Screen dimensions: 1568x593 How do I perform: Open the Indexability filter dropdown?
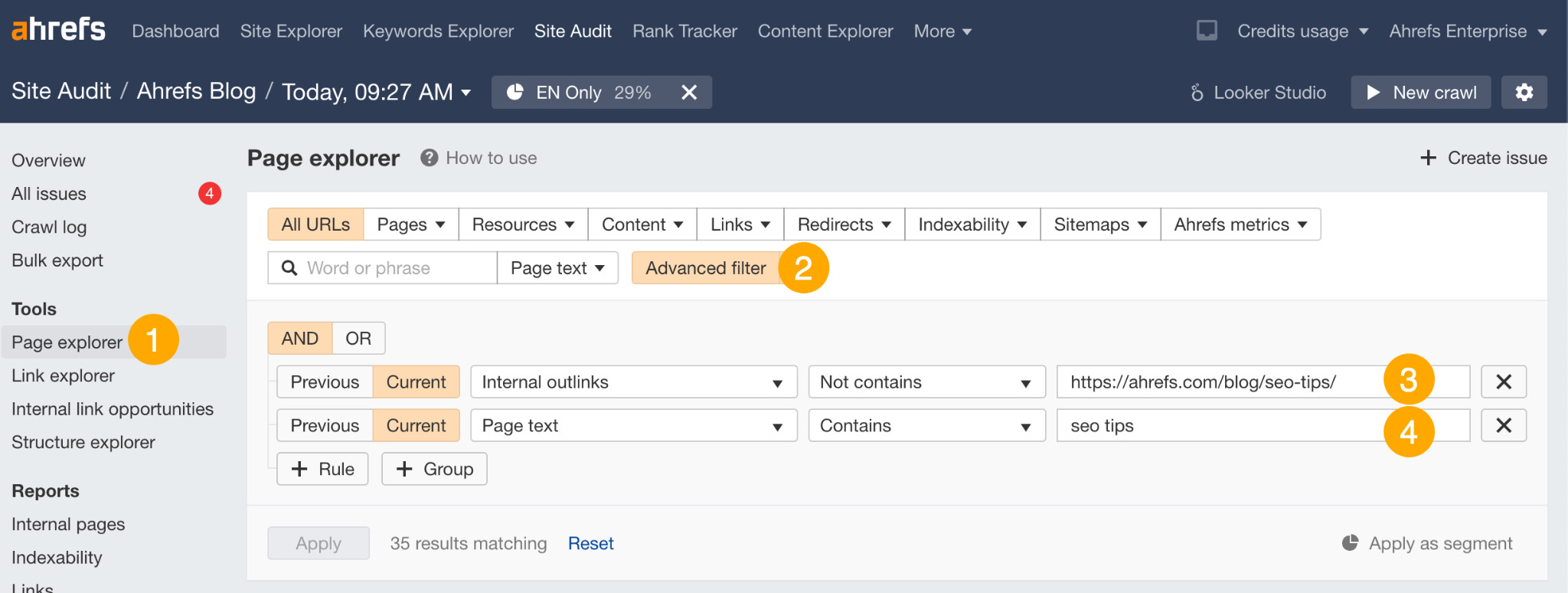(972, 224)
